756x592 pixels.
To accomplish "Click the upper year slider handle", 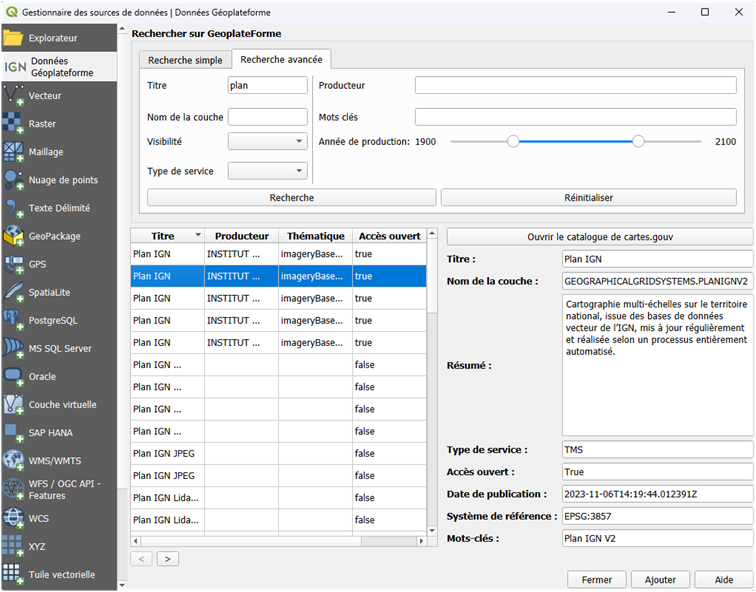I will pos(638,141).
